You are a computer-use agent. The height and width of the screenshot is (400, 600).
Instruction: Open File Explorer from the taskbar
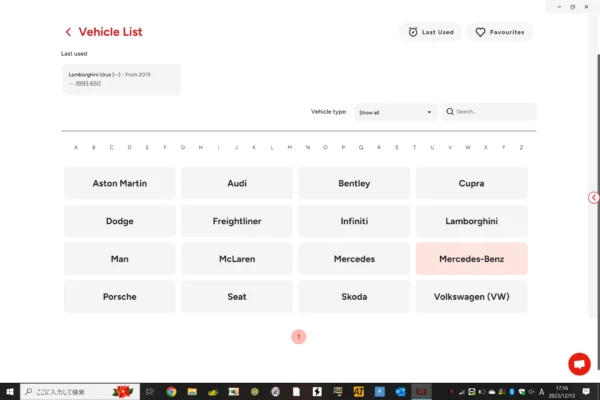(192, 392)
